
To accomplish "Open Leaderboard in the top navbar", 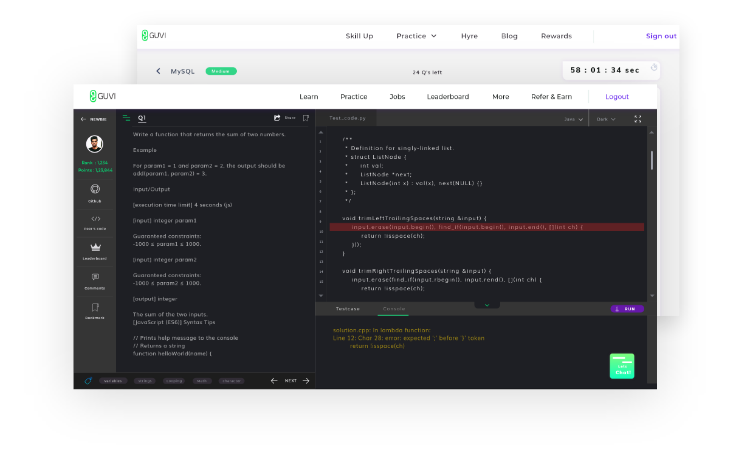I will click(x=448, y=97).
